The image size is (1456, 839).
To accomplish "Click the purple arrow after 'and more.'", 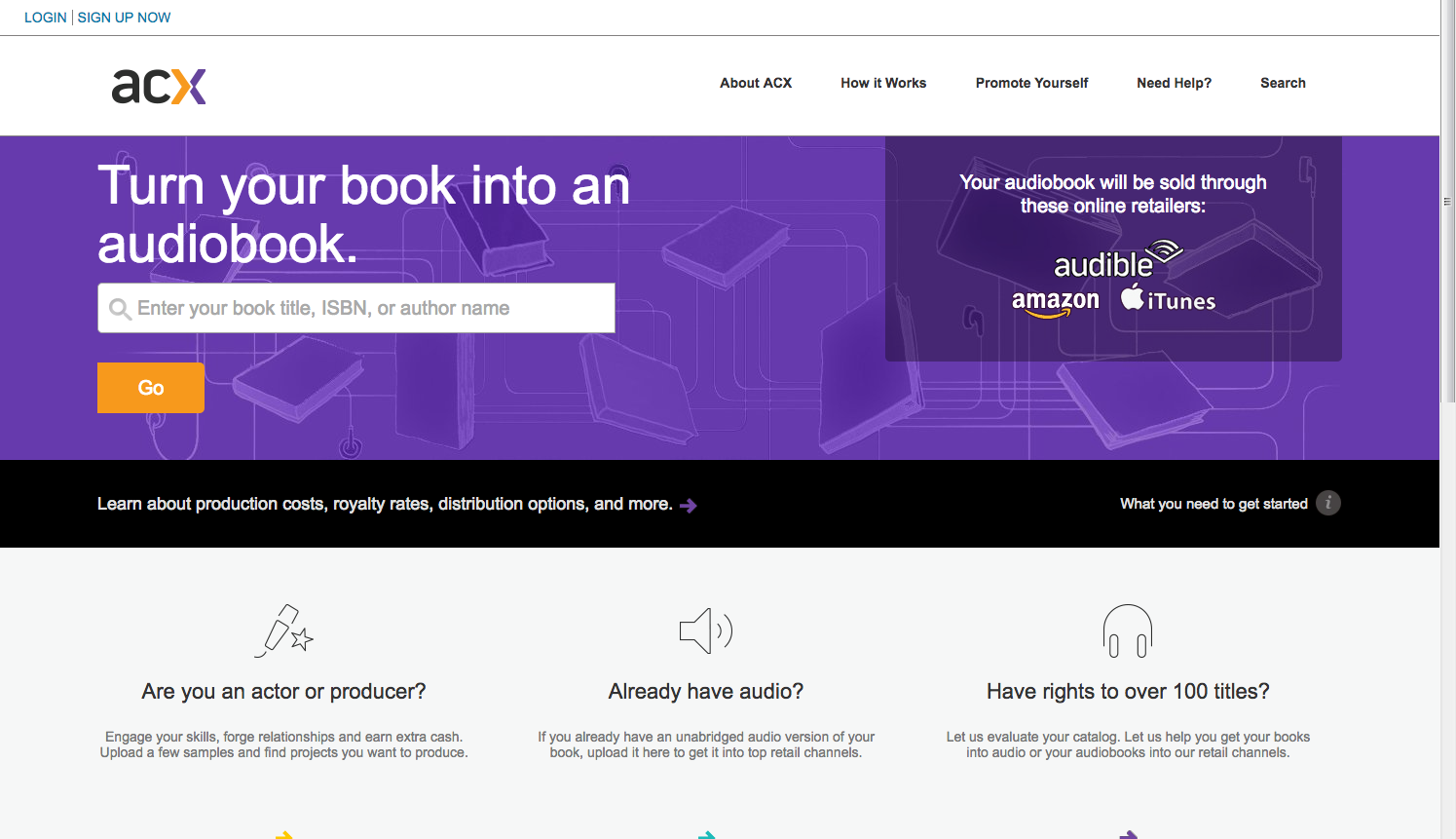I will coord(689,505).
